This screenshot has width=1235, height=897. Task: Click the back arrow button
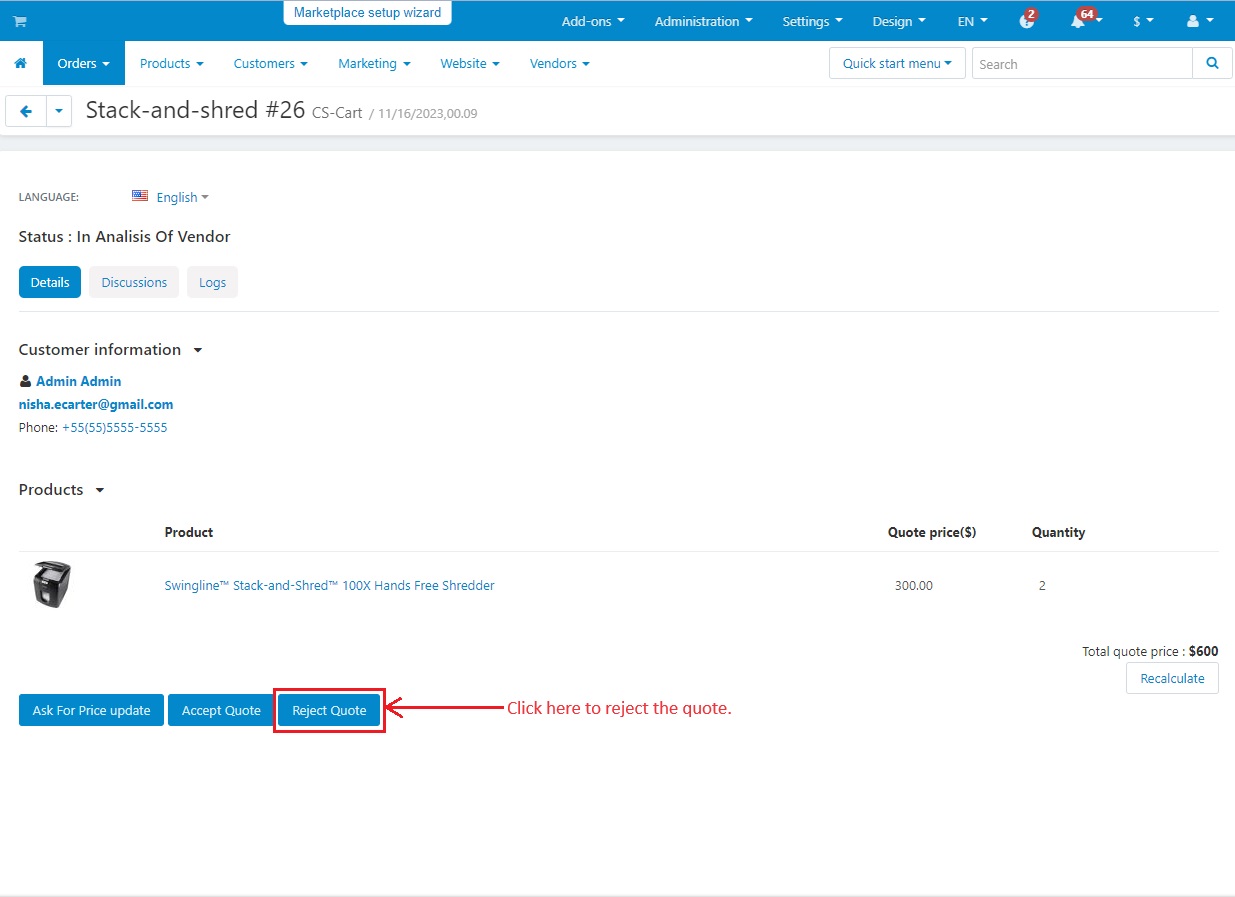coord(26,111)
